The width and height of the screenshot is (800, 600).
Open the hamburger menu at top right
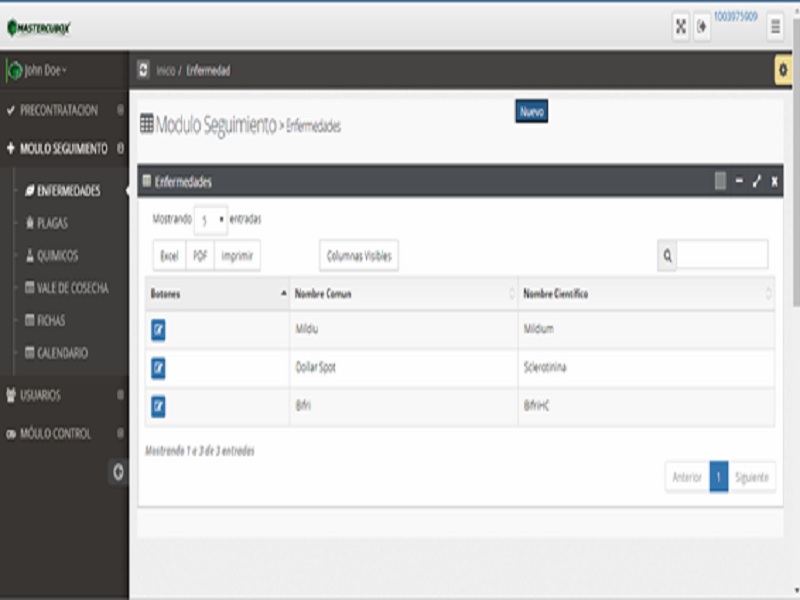(775, 27)
